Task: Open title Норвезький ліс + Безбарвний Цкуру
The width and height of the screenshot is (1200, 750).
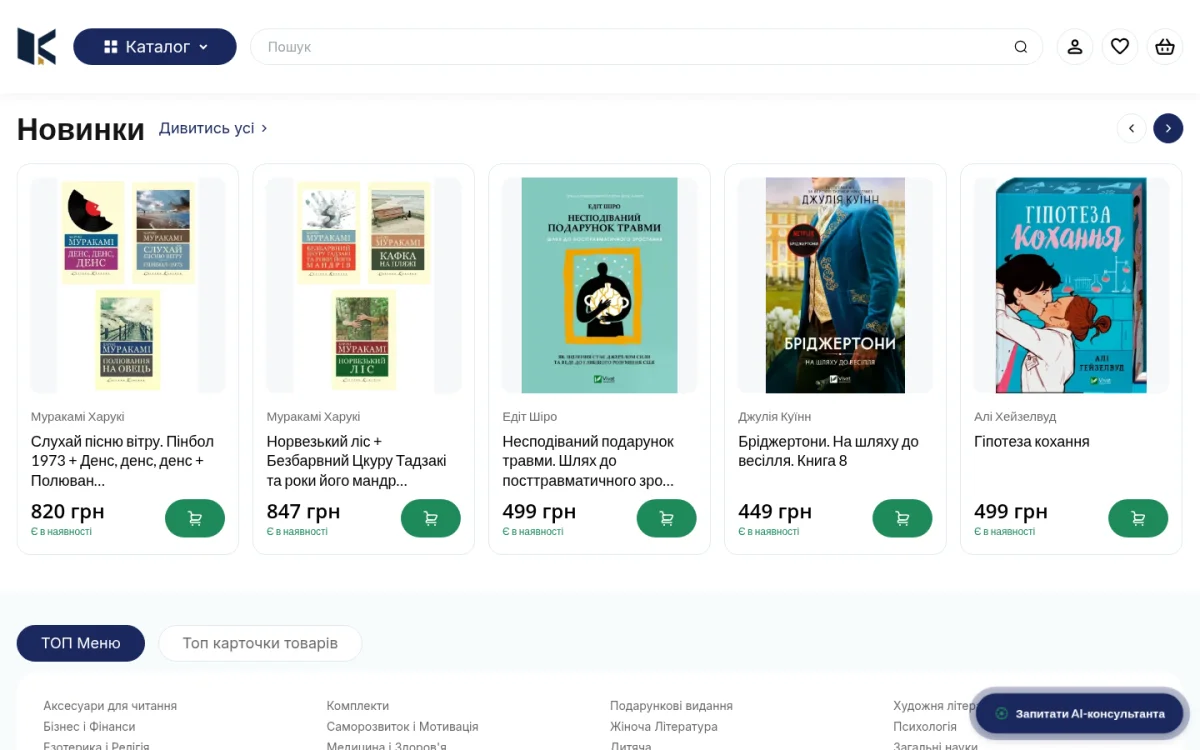Action: (357, 461)
